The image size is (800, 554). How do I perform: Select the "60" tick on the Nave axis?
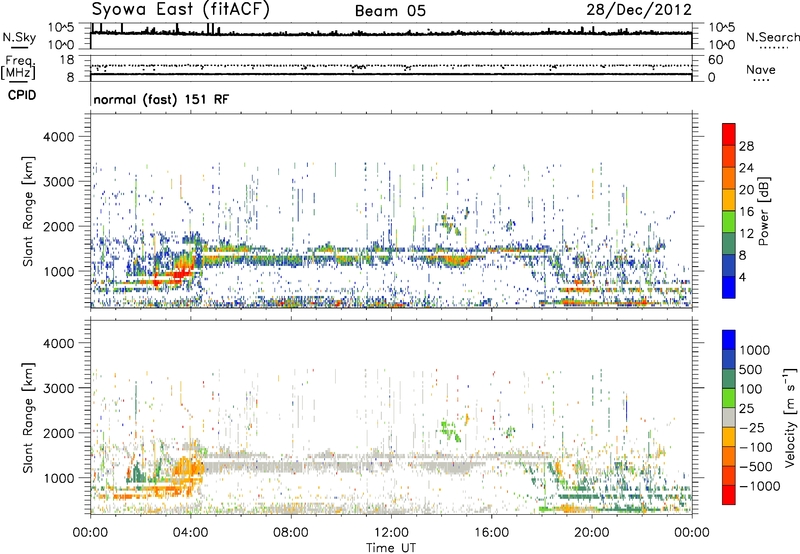(x=715, y=60)
